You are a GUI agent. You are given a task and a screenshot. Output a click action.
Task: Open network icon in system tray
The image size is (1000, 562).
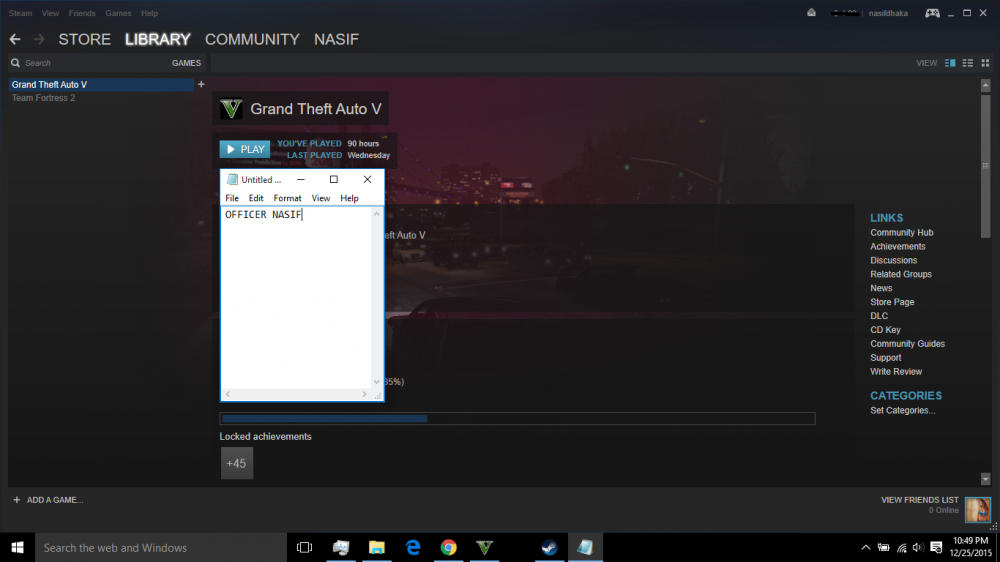tap(901, 547)
